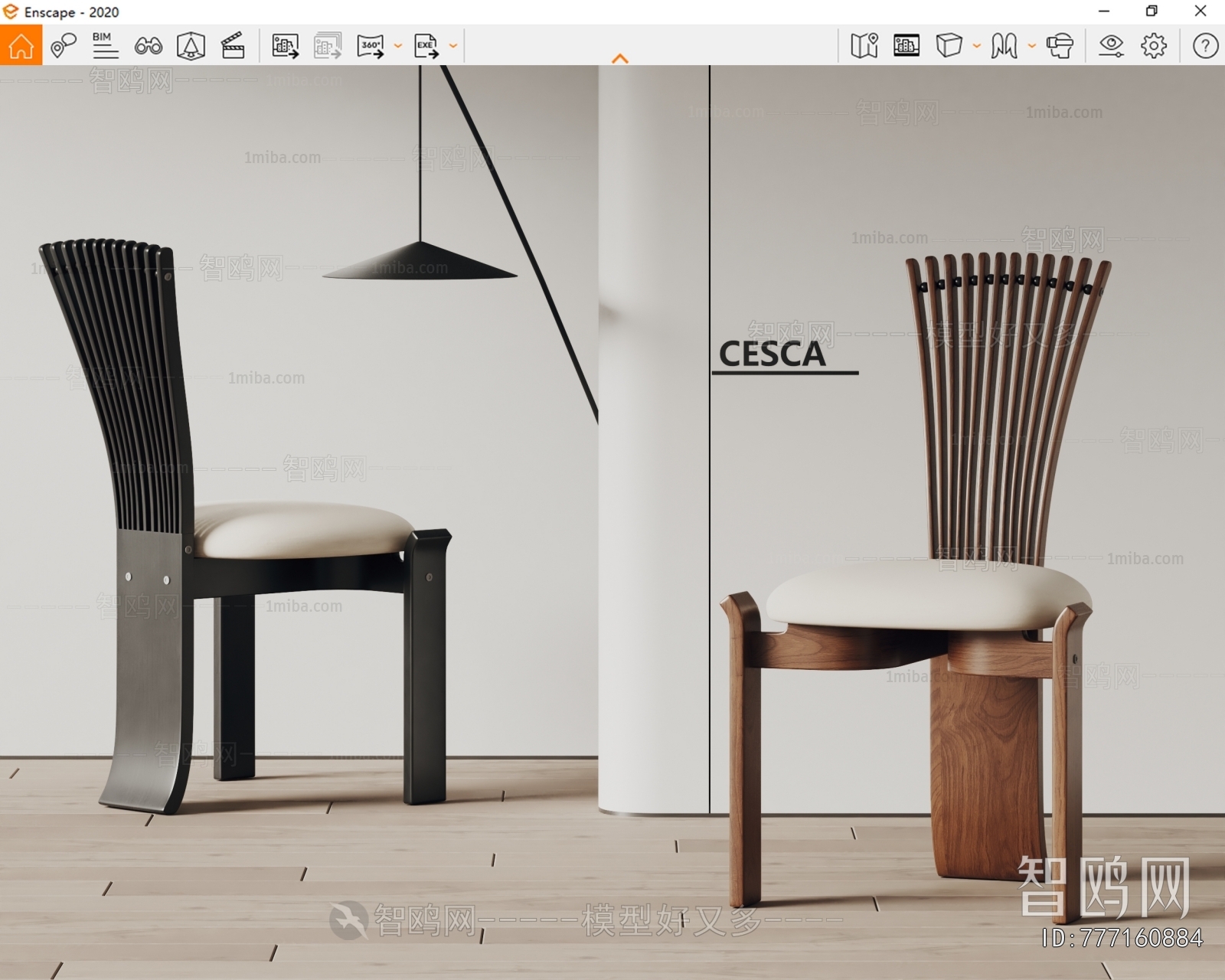Click the orange Home icon
Viewport: 1225px width, 980px height.
coord(21,46)
